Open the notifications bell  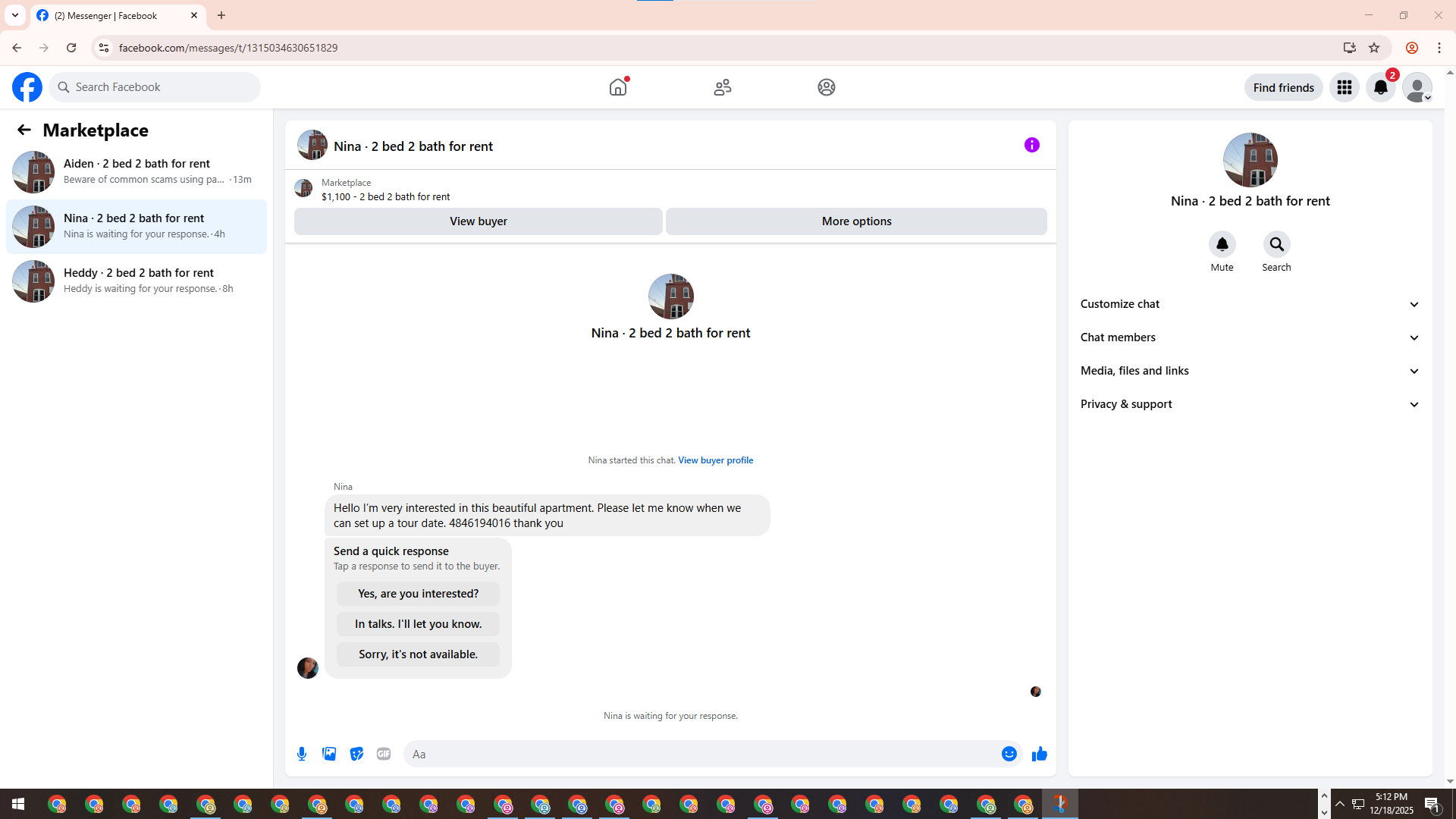pos(1381,87)
